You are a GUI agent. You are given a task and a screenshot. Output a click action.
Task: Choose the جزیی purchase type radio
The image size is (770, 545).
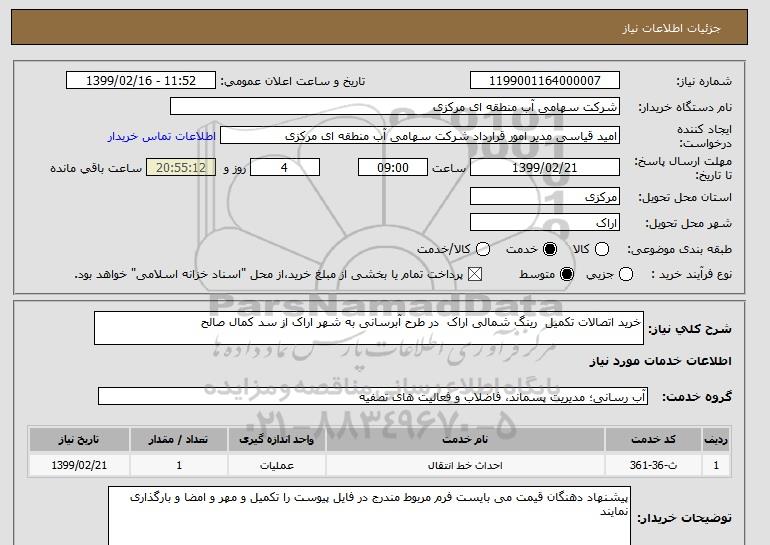pos(626,274)
